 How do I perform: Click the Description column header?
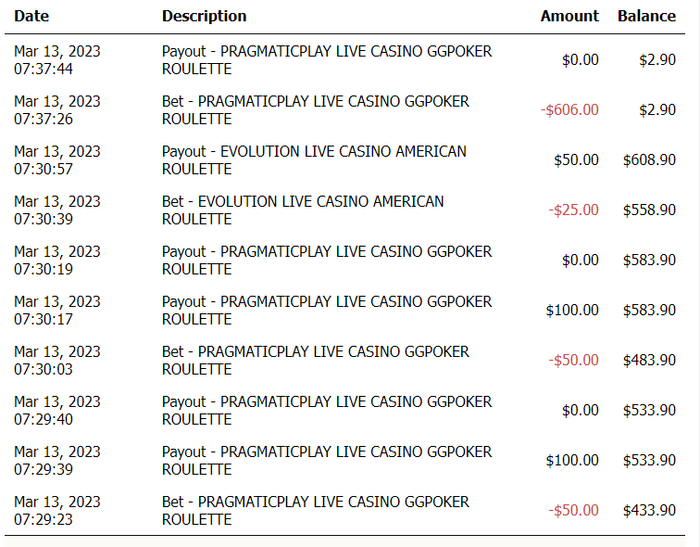coord(204,16)
